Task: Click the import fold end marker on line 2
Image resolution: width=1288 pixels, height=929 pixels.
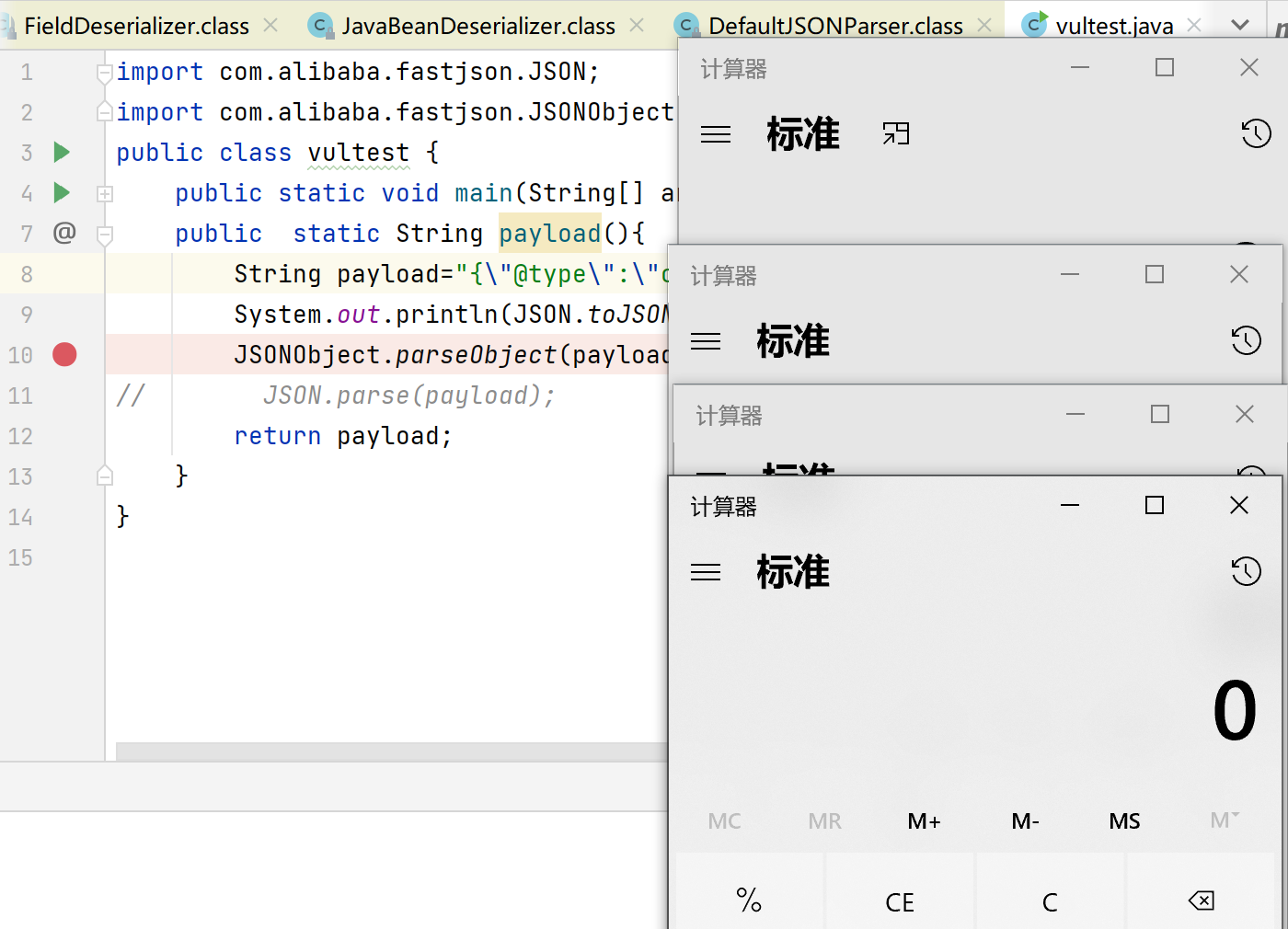Action: pyautogui.click(x=105, y=112)
